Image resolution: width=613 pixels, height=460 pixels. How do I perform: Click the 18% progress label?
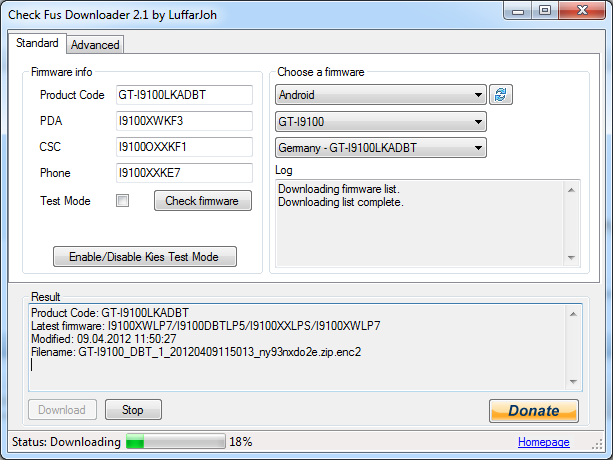[240, 442]
